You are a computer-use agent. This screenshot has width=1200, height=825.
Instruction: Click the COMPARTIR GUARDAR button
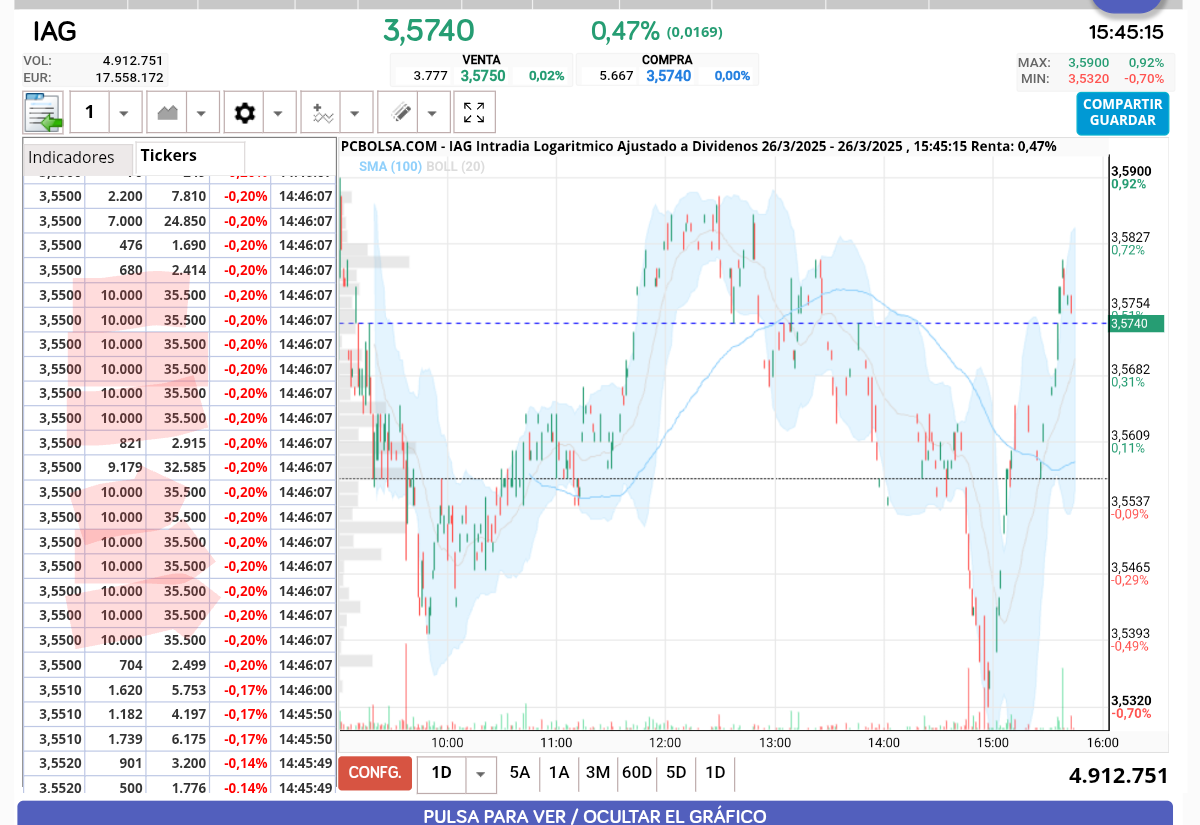(1123, 113)
